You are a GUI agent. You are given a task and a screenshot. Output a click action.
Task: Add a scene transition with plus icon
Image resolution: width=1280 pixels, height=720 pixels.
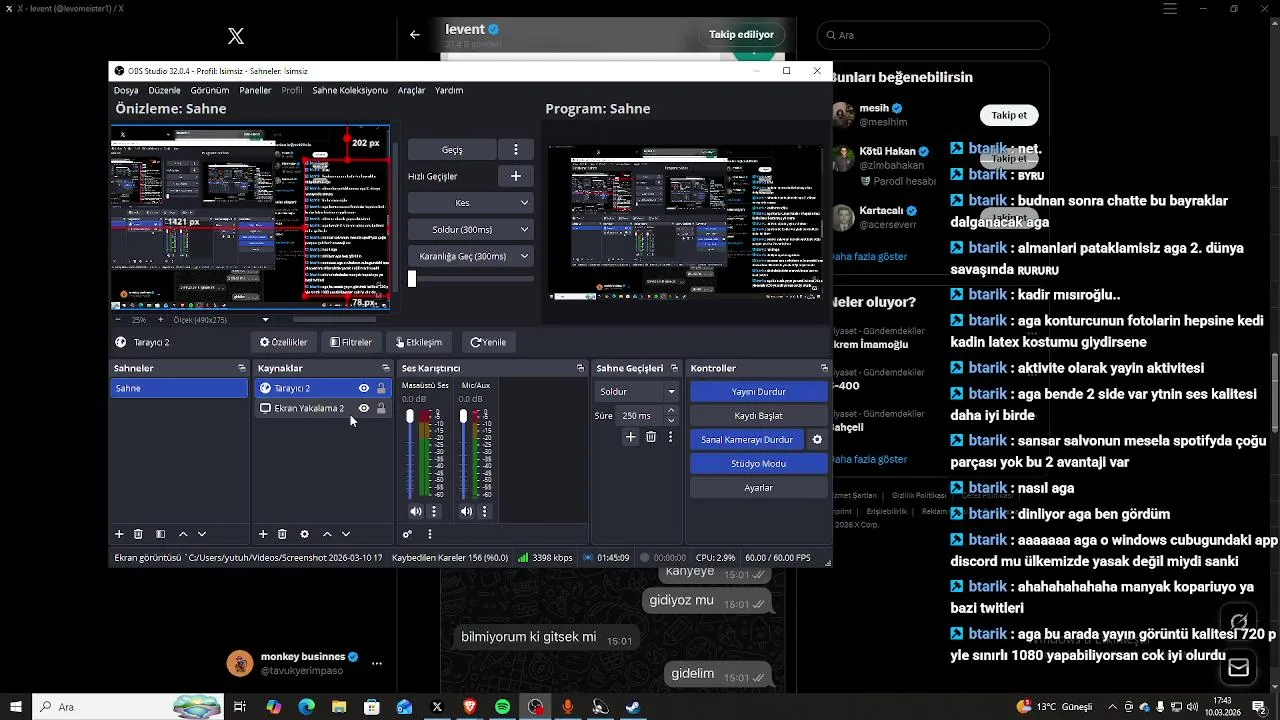click(630, 437)
